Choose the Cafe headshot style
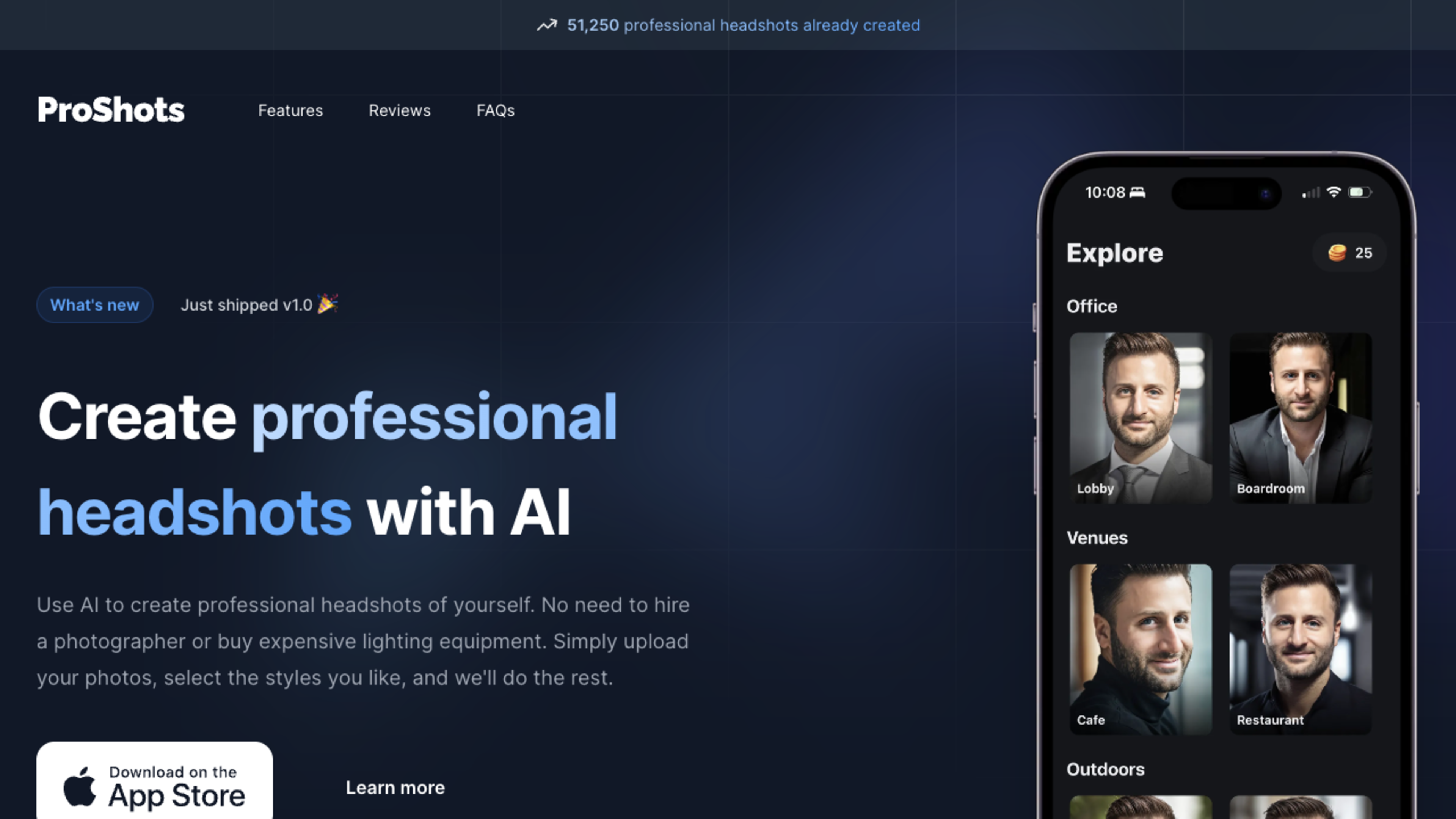 coord(1141,650)
